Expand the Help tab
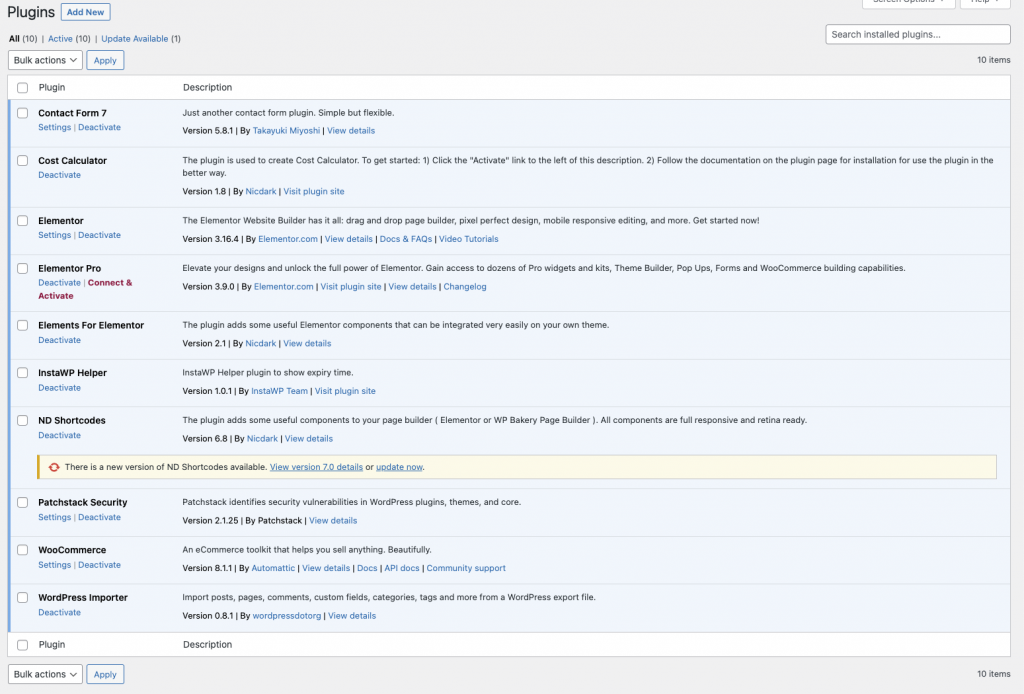This screenshot has height=694, width=1024. click(x=984, y=2)
